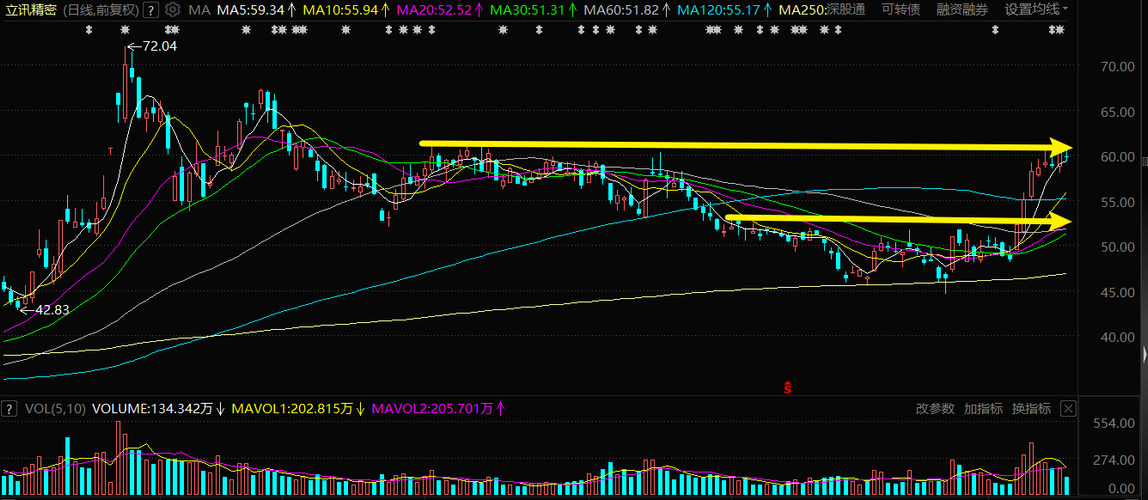
Task: Select the MA120:55.17 value
Action: 720,10
